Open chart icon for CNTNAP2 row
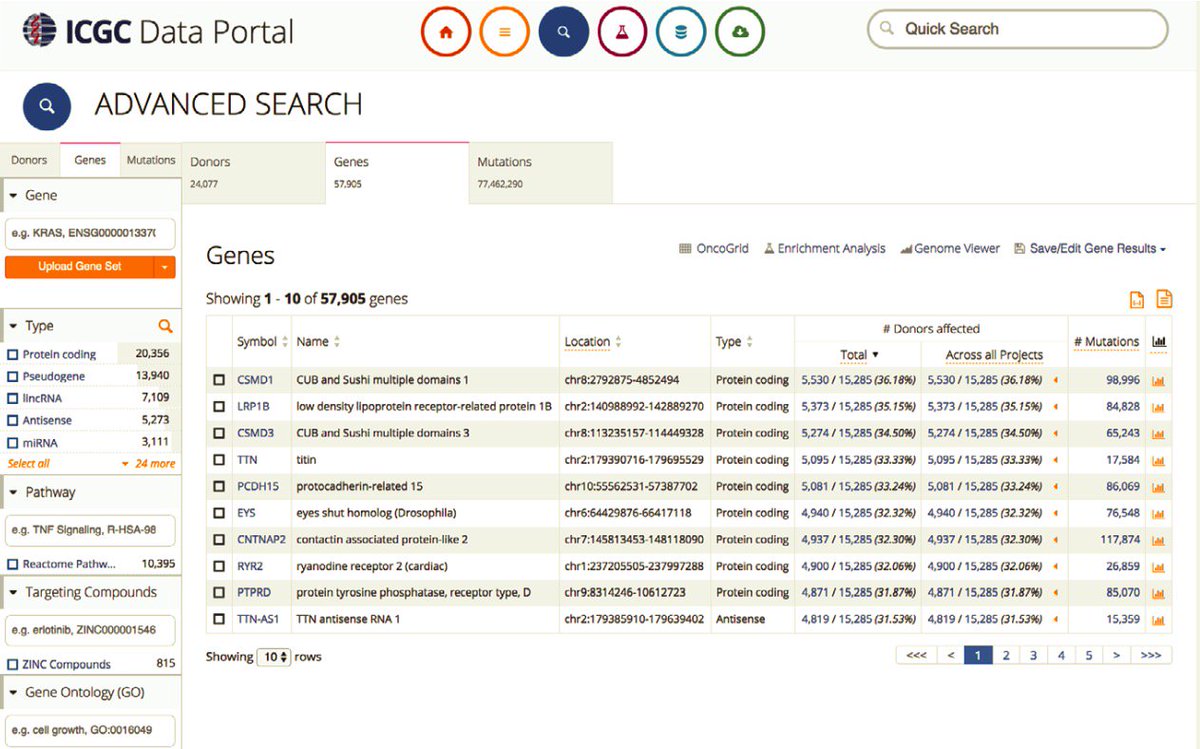The image size is (1200, 749). pyautogui.click(x=1159, y=540)
